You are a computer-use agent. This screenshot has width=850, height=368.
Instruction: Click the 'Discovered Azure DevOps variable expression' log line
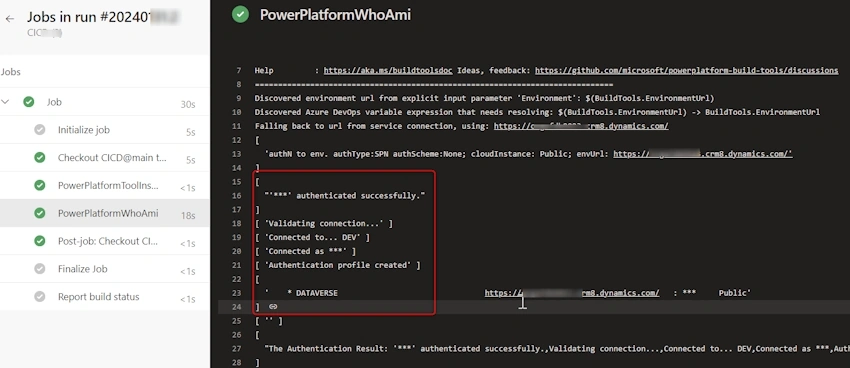(x=537, y=112)
